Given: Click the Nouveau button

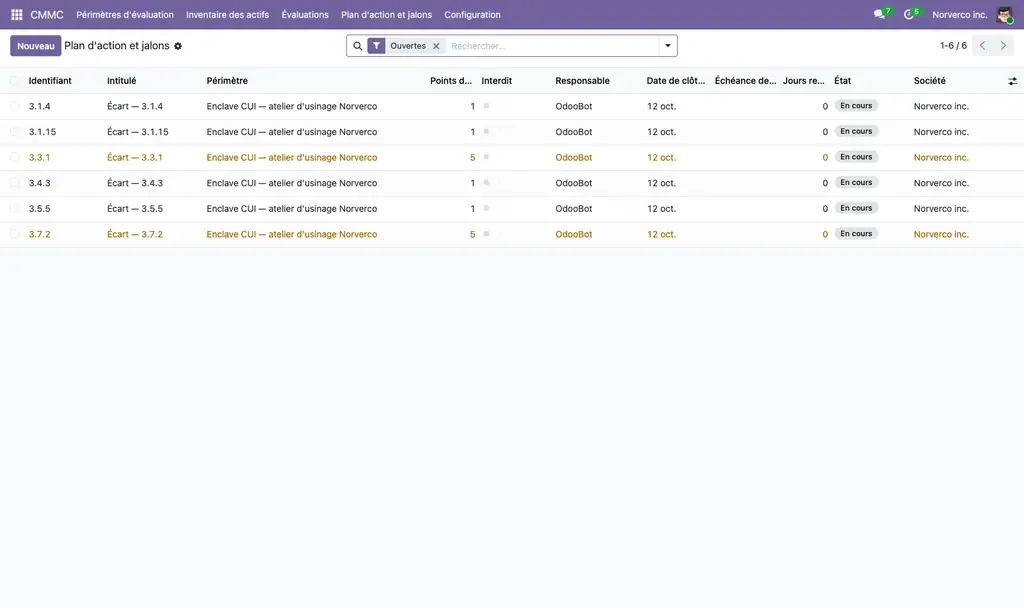Looking at the screenshot, I should 36,46.
